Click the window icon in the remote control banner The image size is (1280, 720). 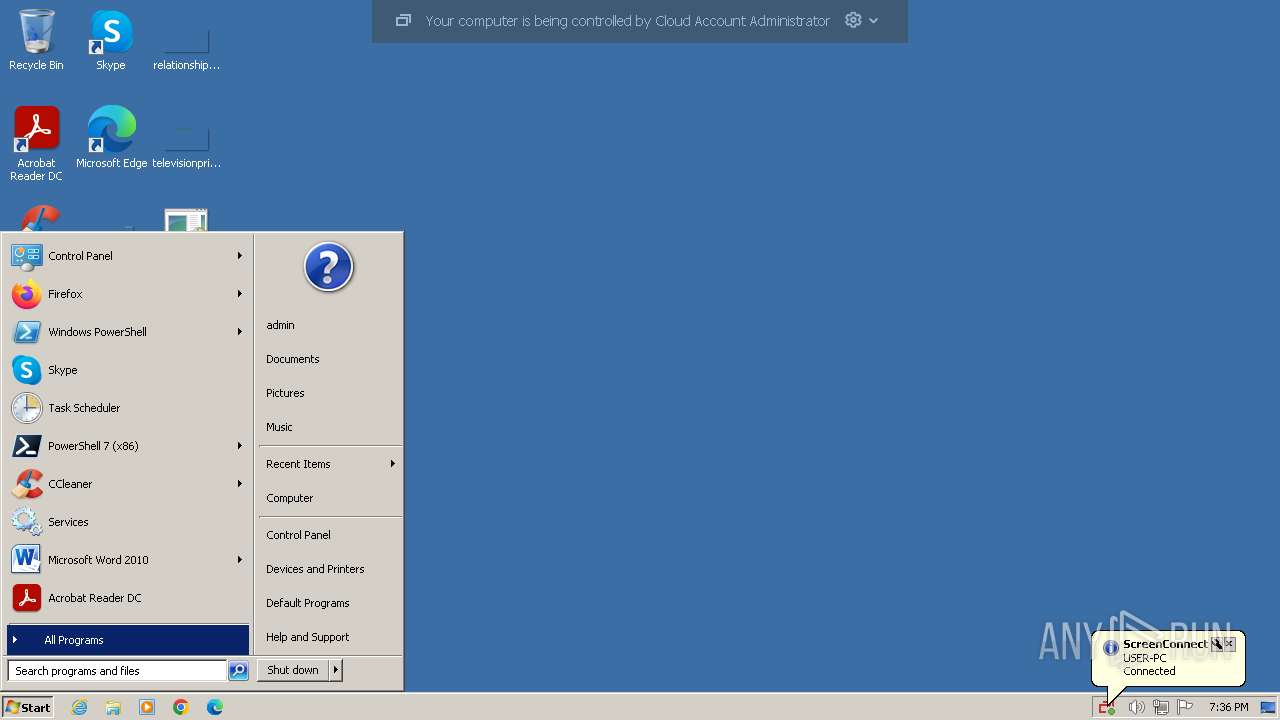click(x=403, y=20)
